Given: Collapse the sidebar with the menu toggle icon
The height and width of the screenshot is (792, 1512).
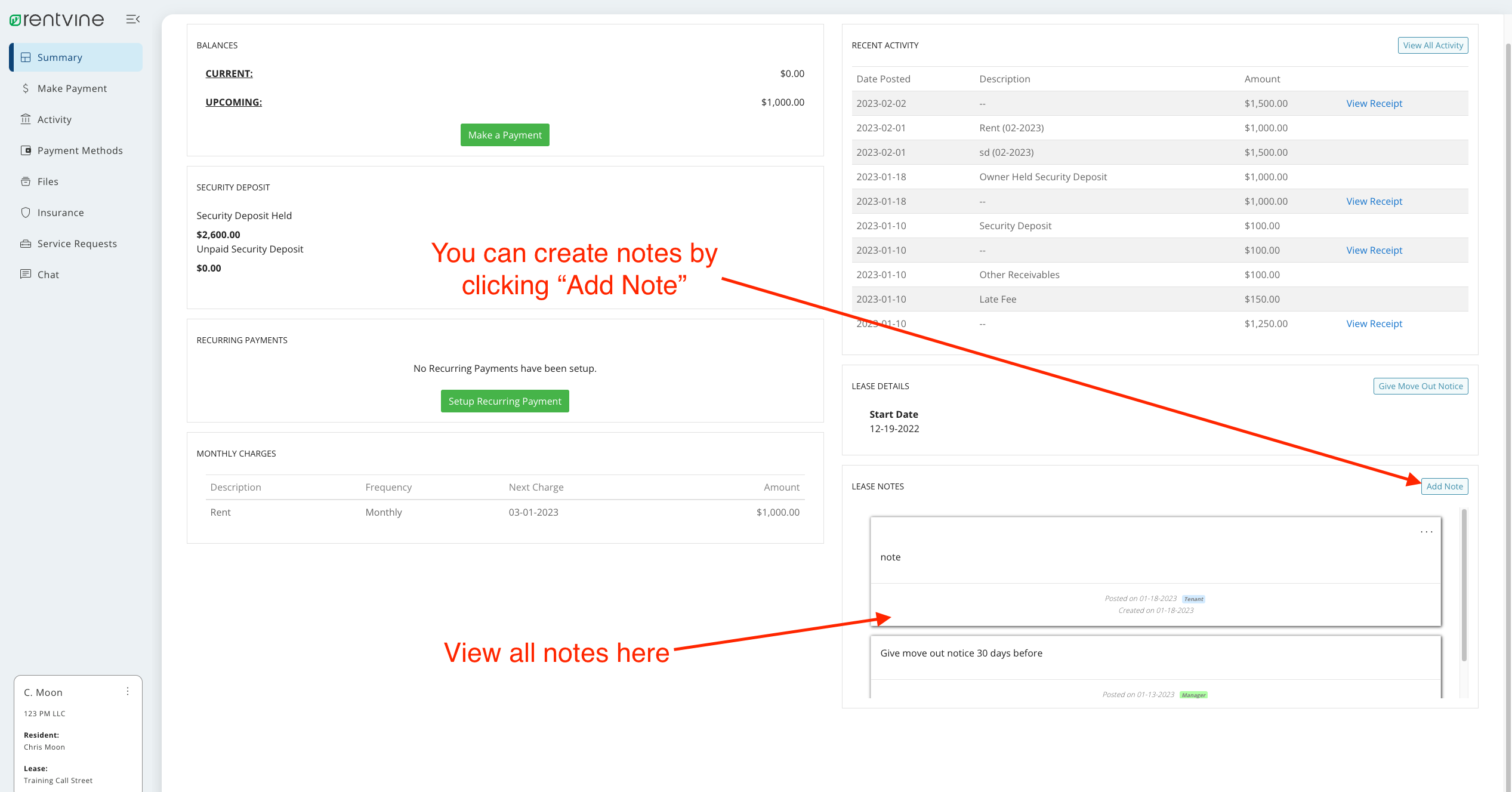Looking at the screenshot, I should point(133,20).
